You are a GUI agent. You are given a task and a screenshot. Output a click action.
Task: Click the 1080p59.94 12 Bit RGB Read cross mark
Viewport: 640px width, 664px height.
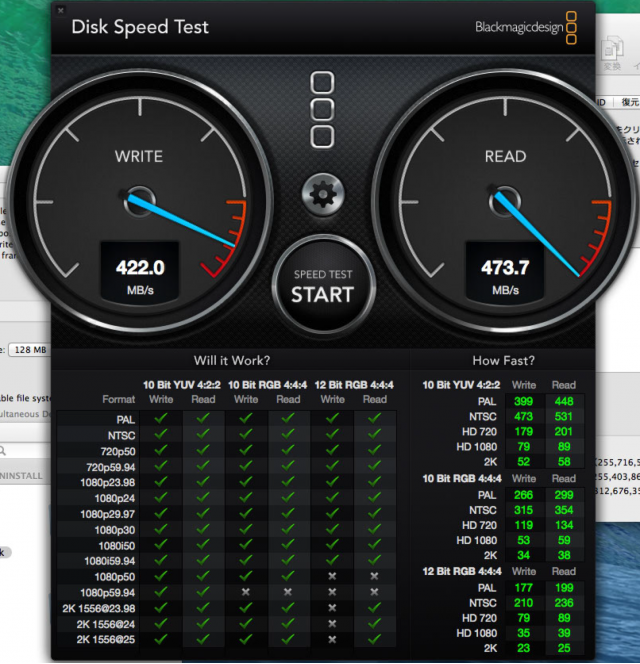tap(374, 592)
